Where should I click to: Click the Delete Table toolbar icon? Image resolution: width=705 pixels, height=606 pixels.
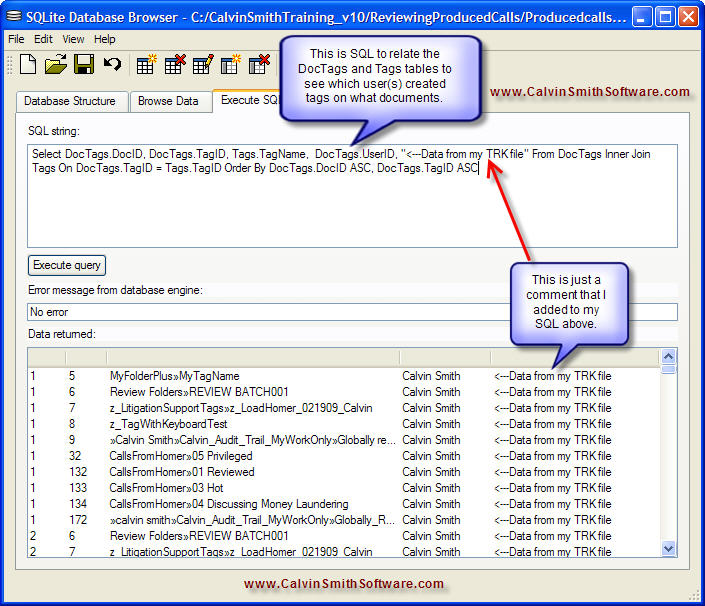point(175,66)
